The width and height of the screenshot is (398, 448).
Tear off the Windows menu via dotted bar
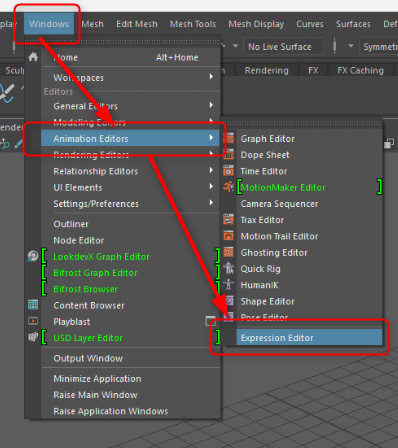(123, 41)
